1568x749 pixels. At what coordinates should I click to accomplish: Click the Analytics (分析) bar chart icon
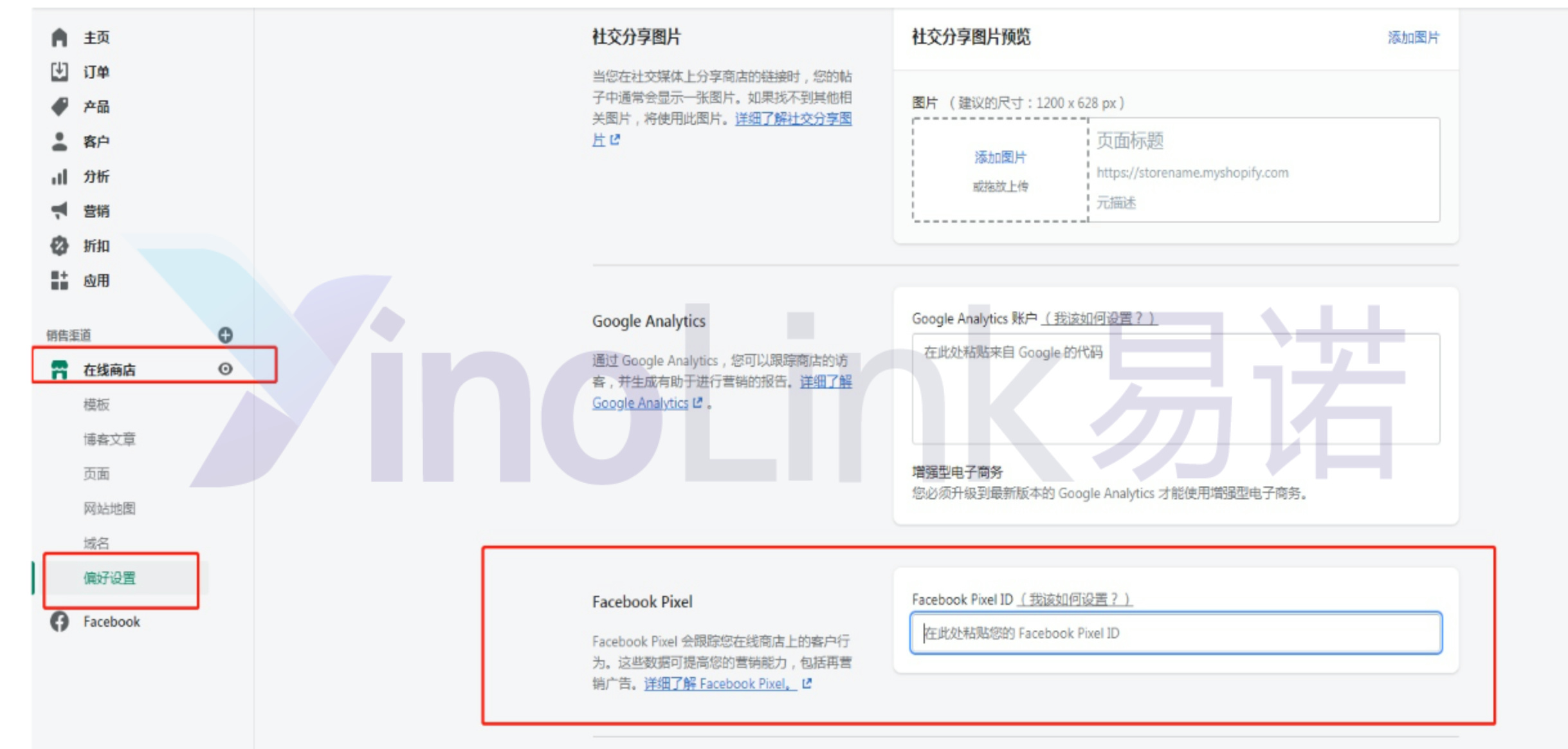59,176
